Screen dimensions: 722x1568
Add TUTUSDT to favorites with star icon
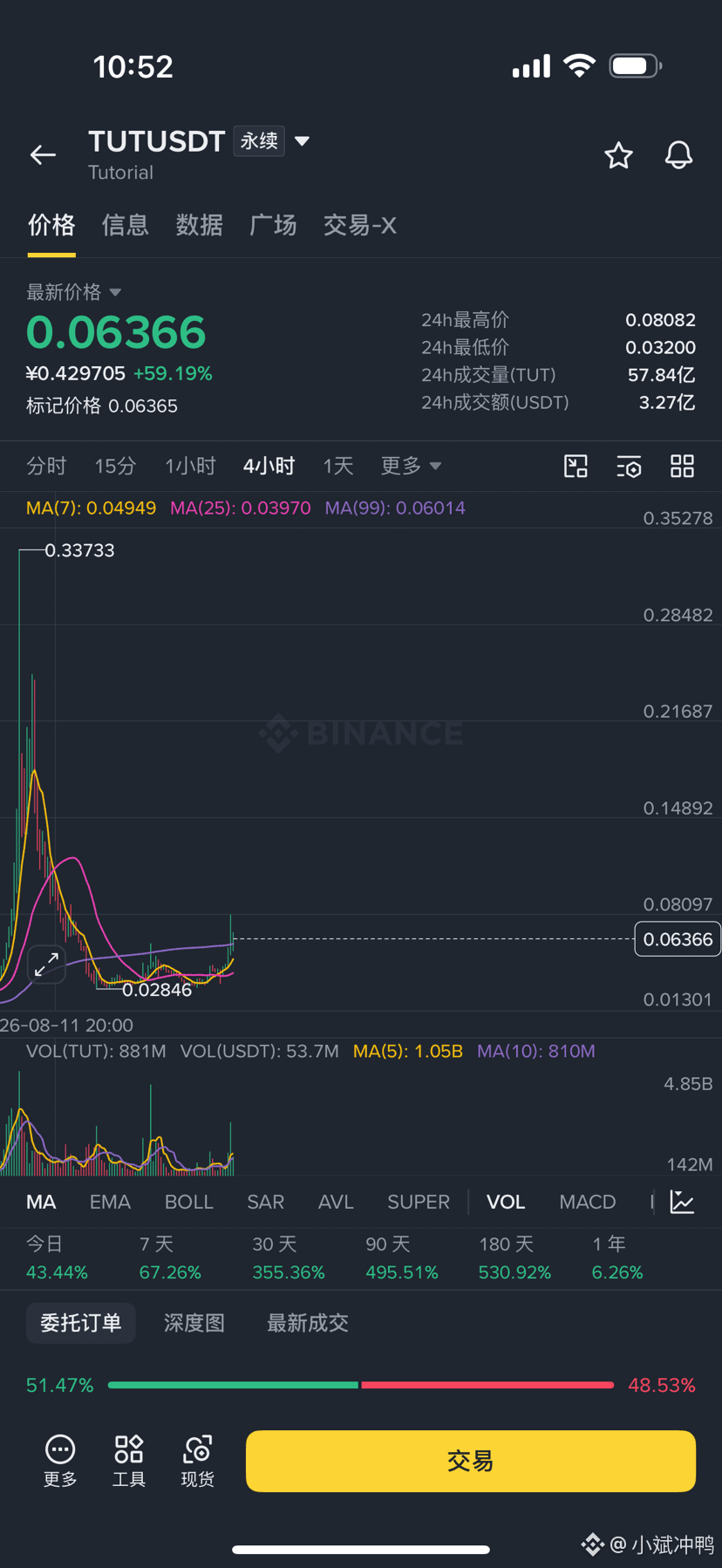click(x=618, y=155)
